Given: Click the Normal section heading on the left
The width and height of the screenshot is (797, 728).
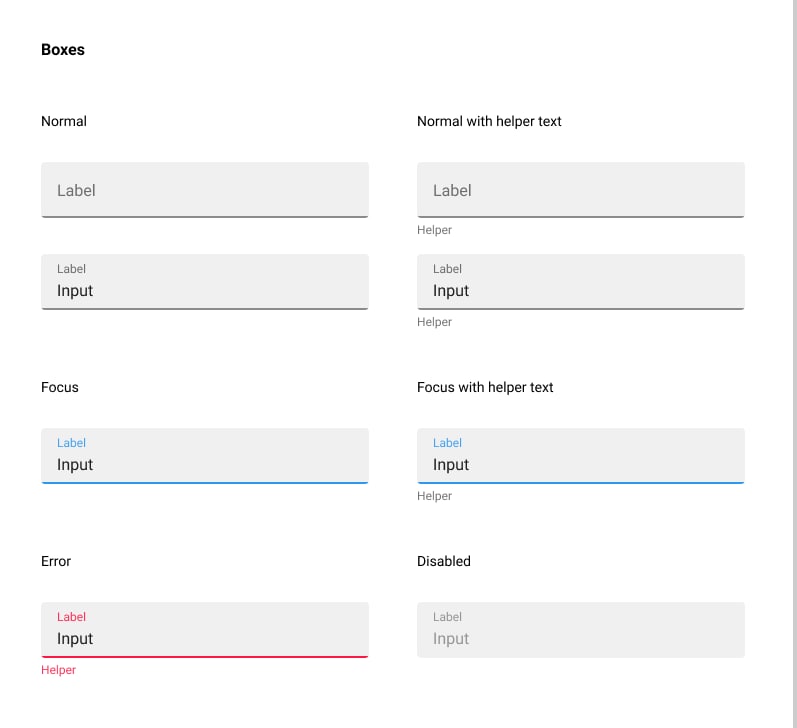Looking at the screenshot, I should [64, 121].
